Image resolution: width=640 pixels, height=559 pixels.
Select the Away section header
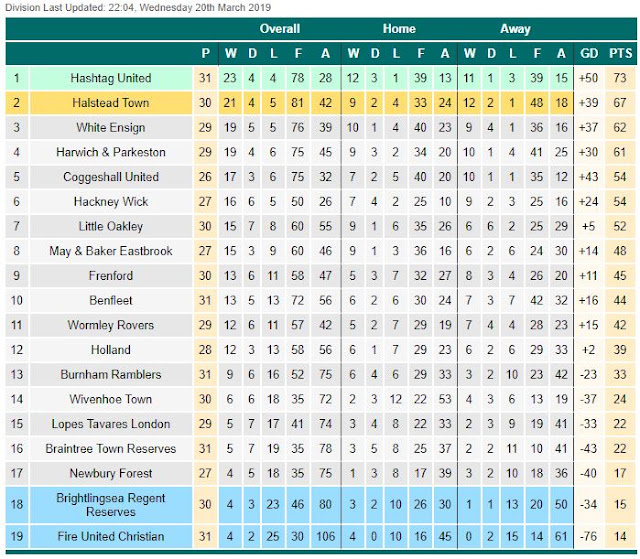point(515,29)
